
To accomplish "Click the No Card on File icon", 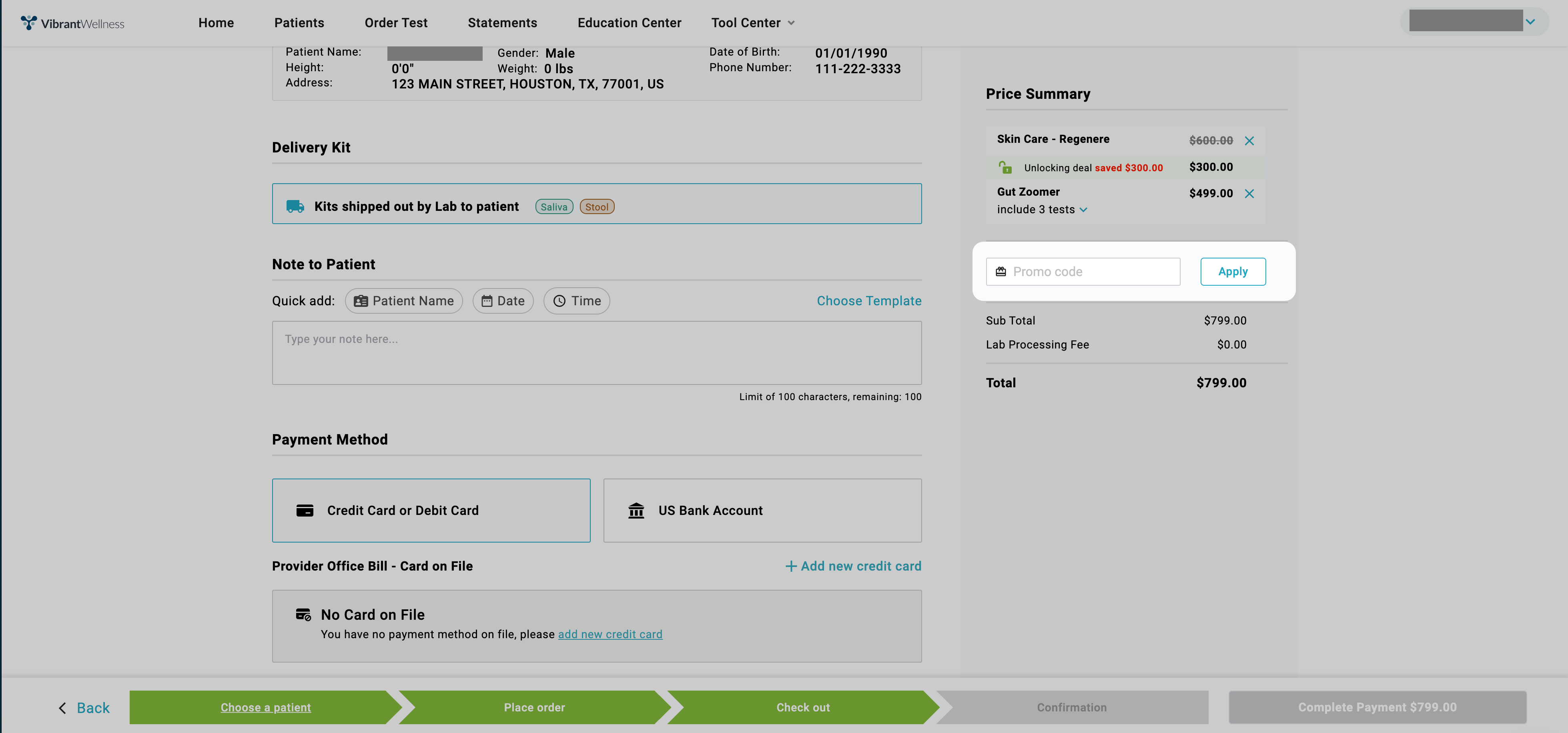I will point(303,615).
